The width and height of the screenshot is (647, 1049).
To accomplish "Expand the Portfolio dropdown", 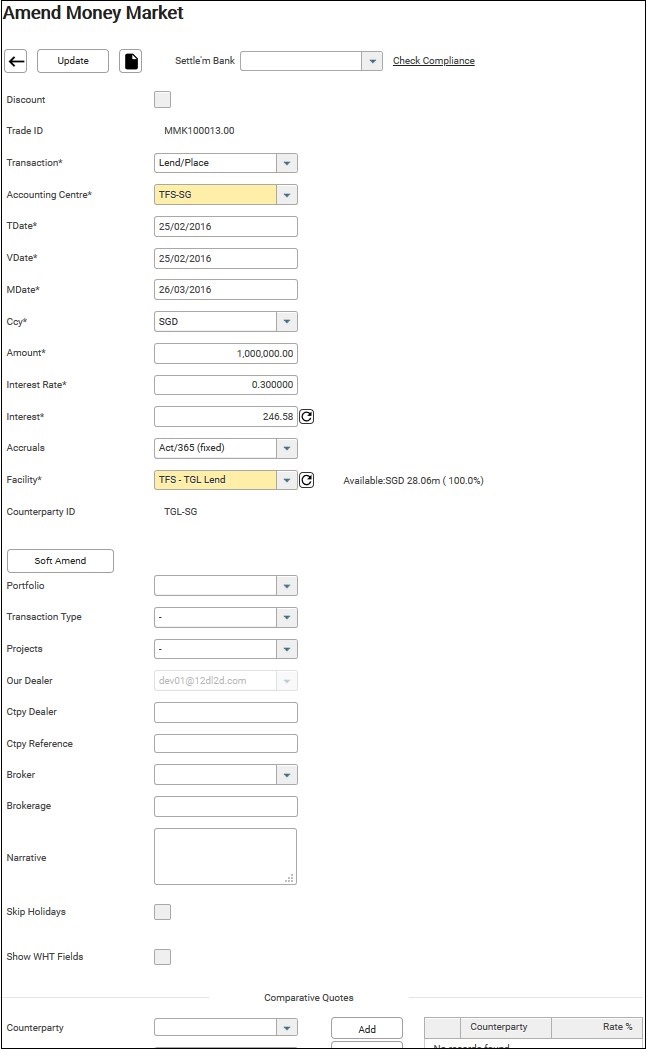I will (x=287, y=586).
